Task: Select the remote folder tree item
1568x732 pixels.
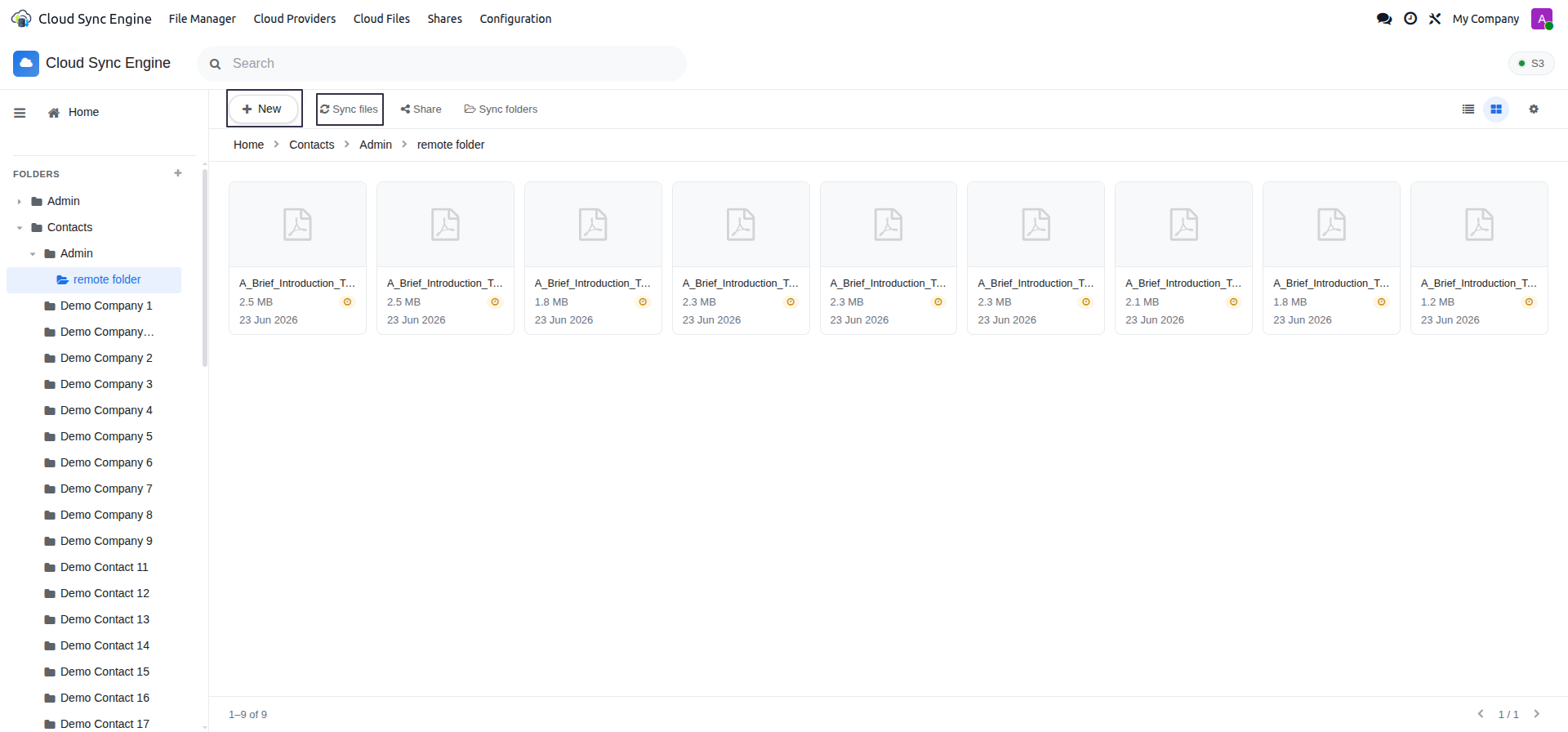Action: [x=94, y=280]
